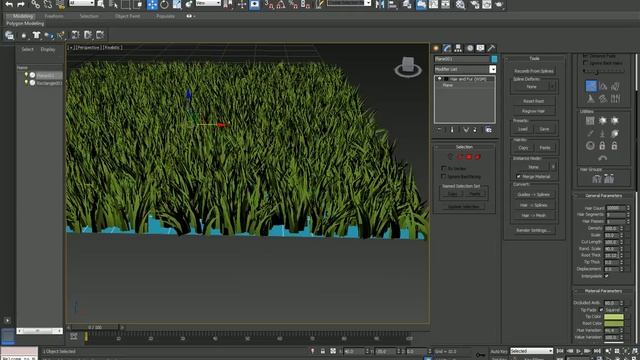Click the Select and Link chain icon
Viewport: 640px width, 360px height.
pyautogui.click(x=36, y=4)
